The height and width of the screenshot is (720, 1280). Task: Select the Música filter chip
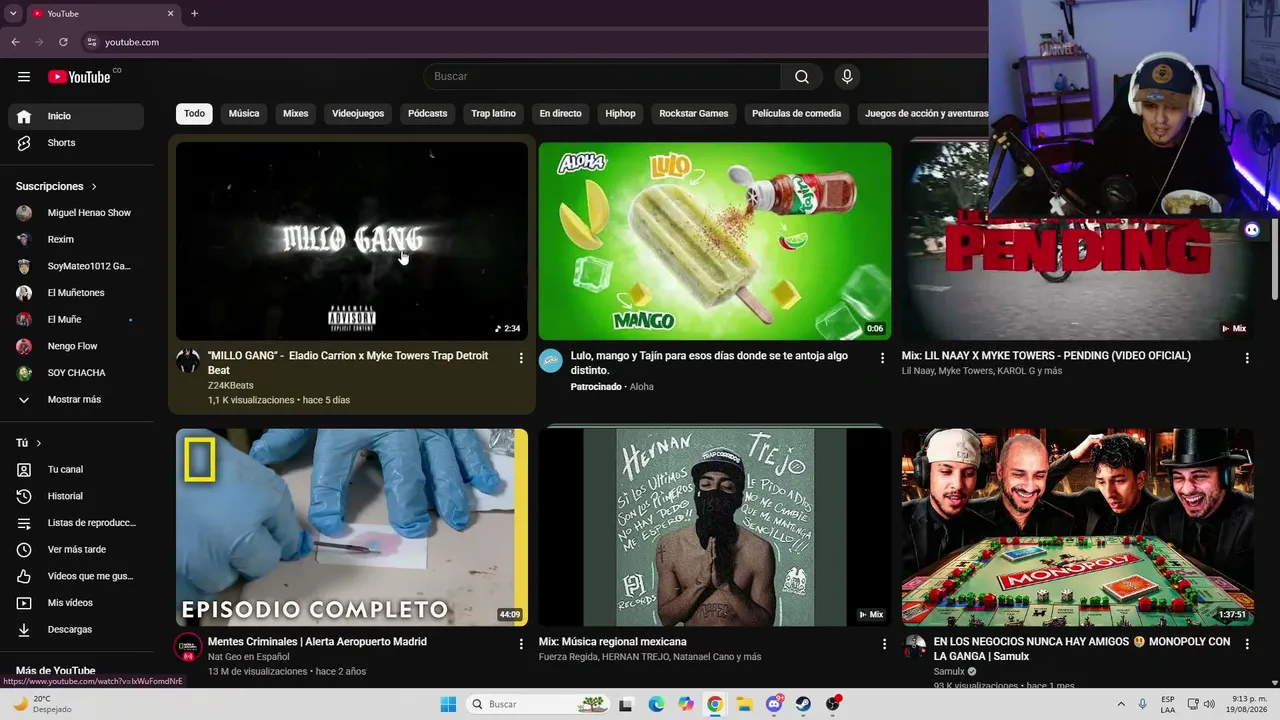[244, 114]
